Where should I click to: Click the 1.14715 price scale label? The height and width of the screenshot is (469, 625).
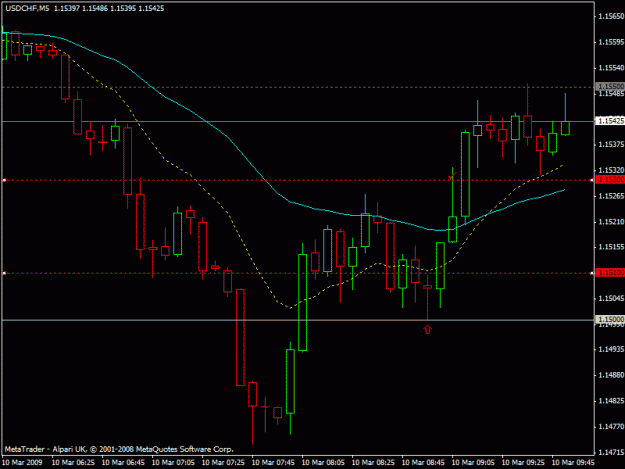(611, 452)
